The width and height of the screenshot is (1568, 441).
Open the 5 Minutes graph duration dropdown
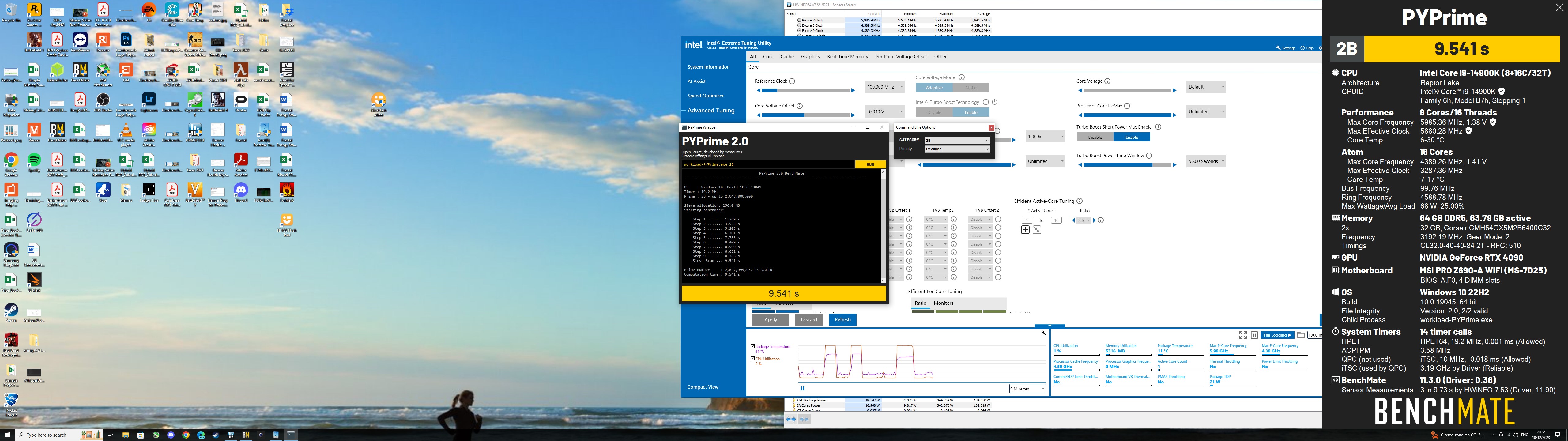pyautogui.click(x=1027, y=389)
